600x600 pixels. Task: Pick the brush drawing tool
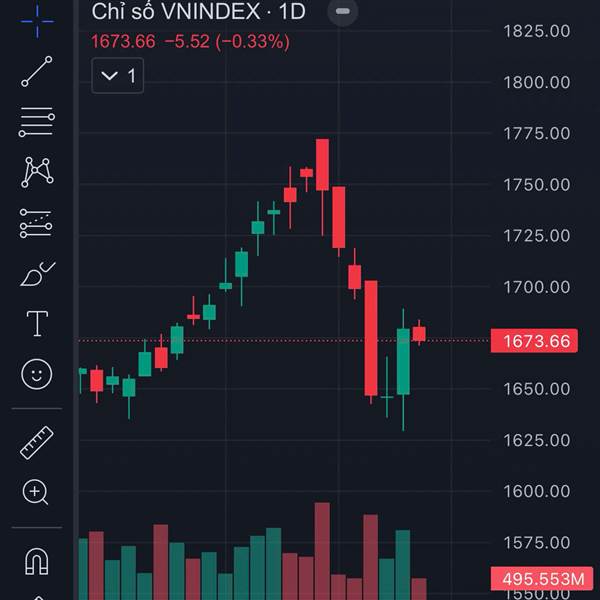tap(37, 273)
